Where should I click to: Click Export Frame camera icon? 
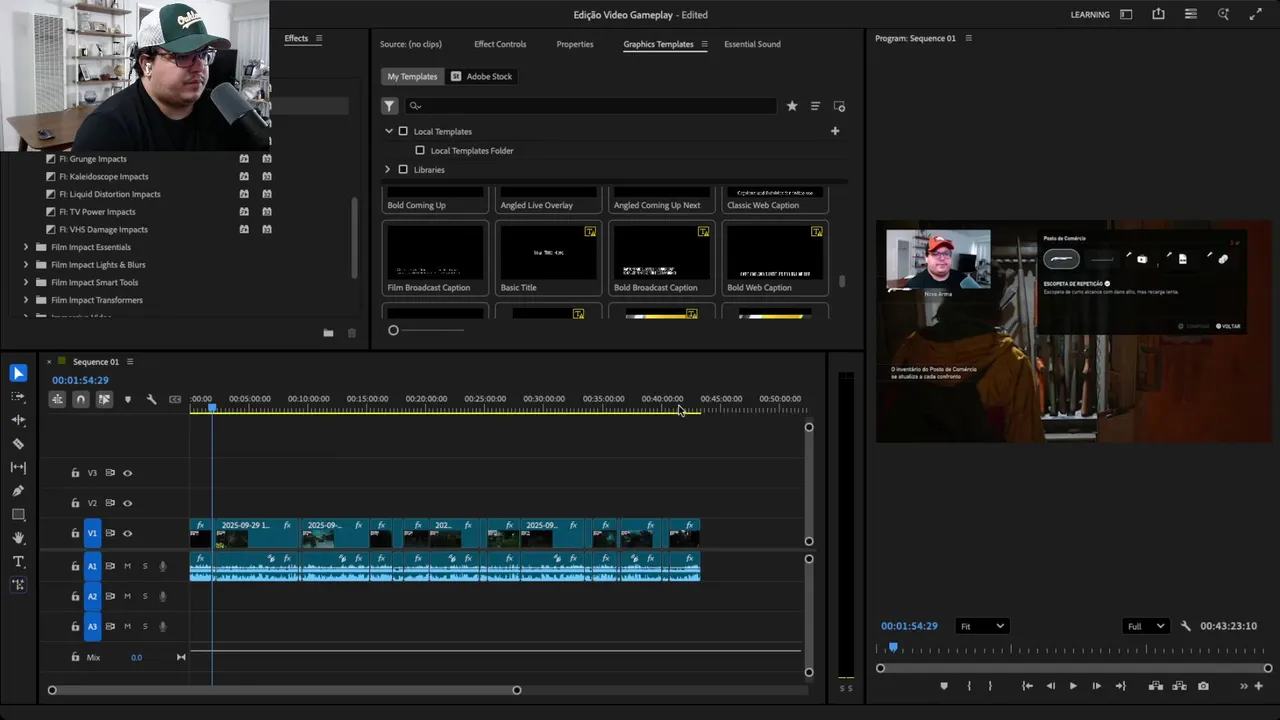pyautogui.click(x=1203, y=686)
